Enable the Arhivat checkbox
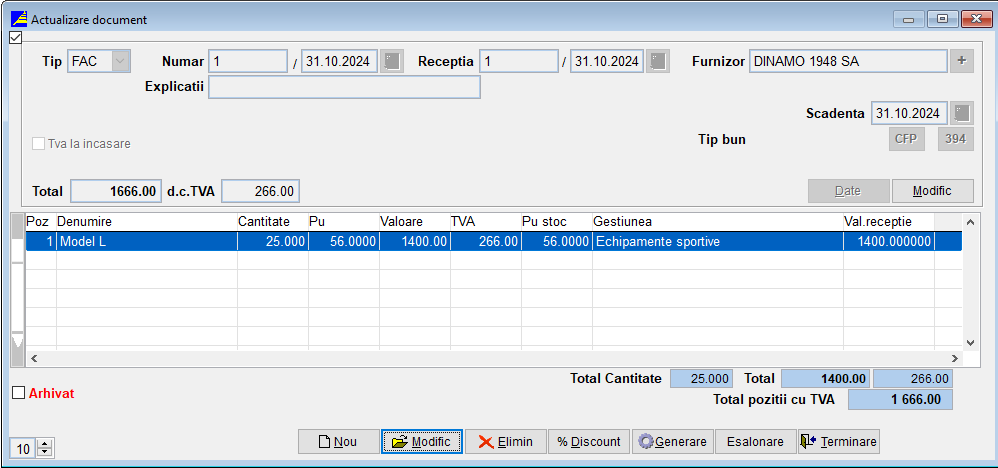998x468 pixels. (x=18, y=393)
